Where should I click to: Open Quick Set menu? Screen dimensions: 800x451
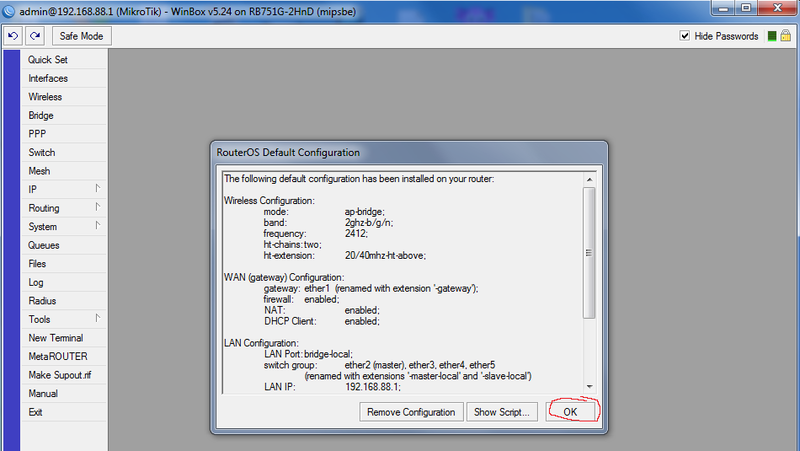coord(64,60)
